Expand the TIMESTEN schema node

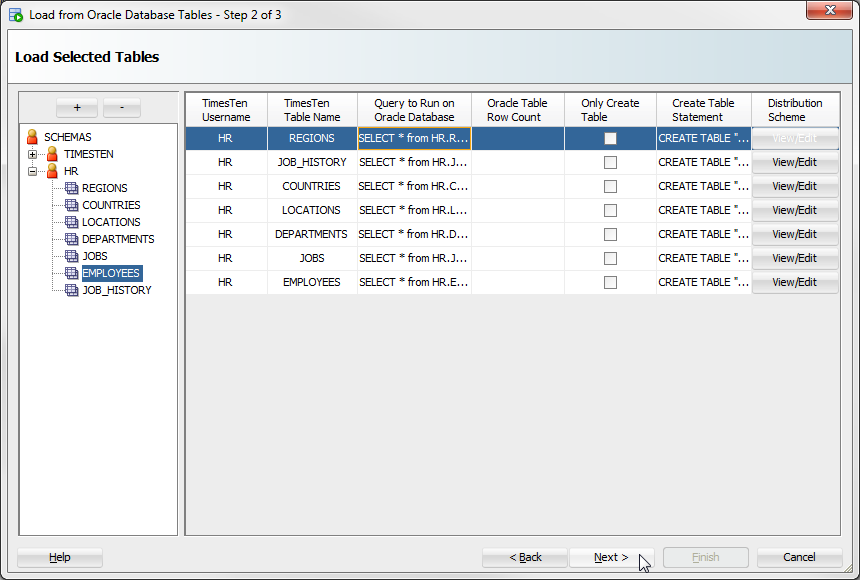(x=32, y=154)
